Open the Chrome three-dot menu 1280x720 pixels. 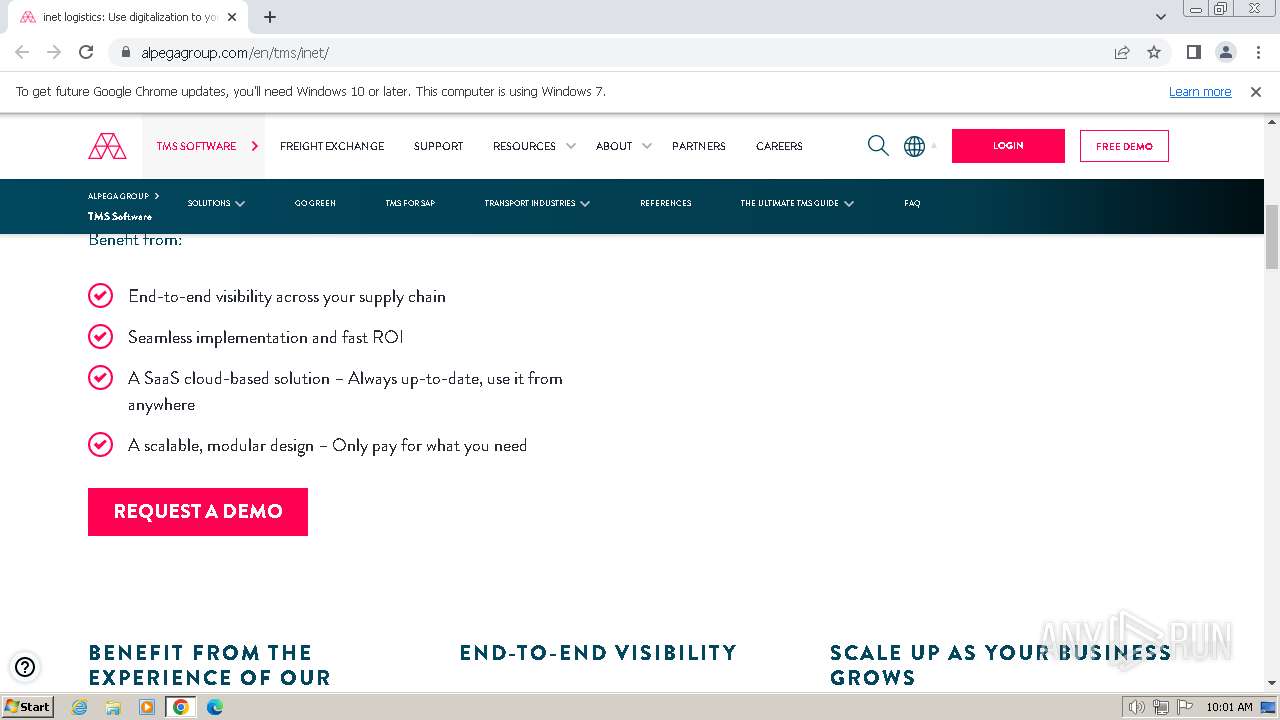pyautogui.click(x=1257, y=52)
